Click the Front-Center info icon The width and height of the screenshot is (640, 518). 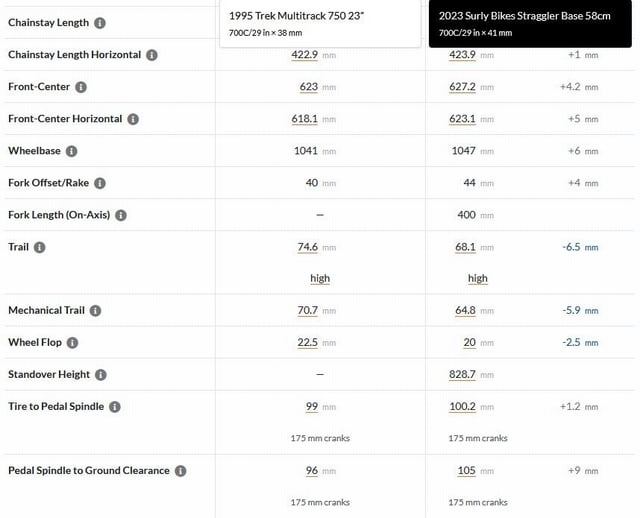[x=81, y=87]
